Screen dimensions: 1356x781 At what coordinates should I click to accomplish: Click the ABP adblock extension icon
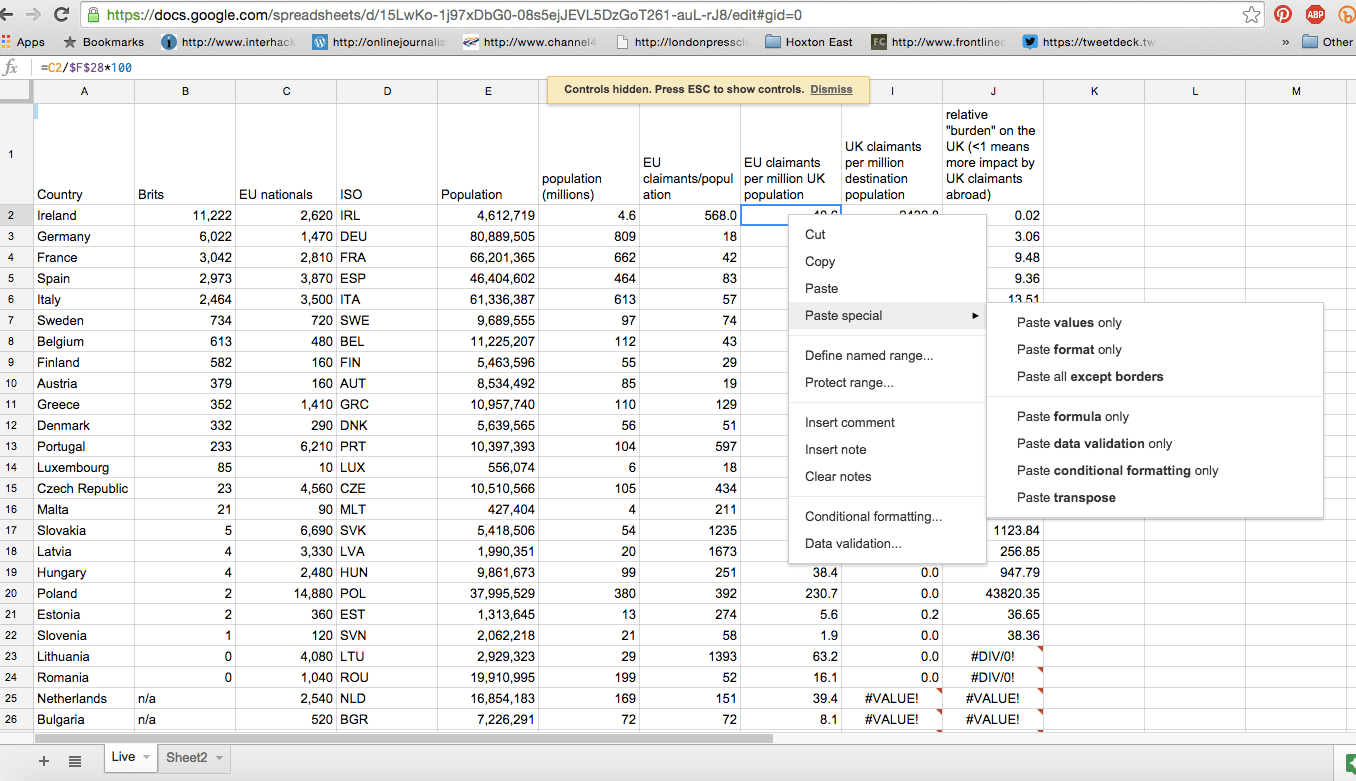(x=1313, y=15)
